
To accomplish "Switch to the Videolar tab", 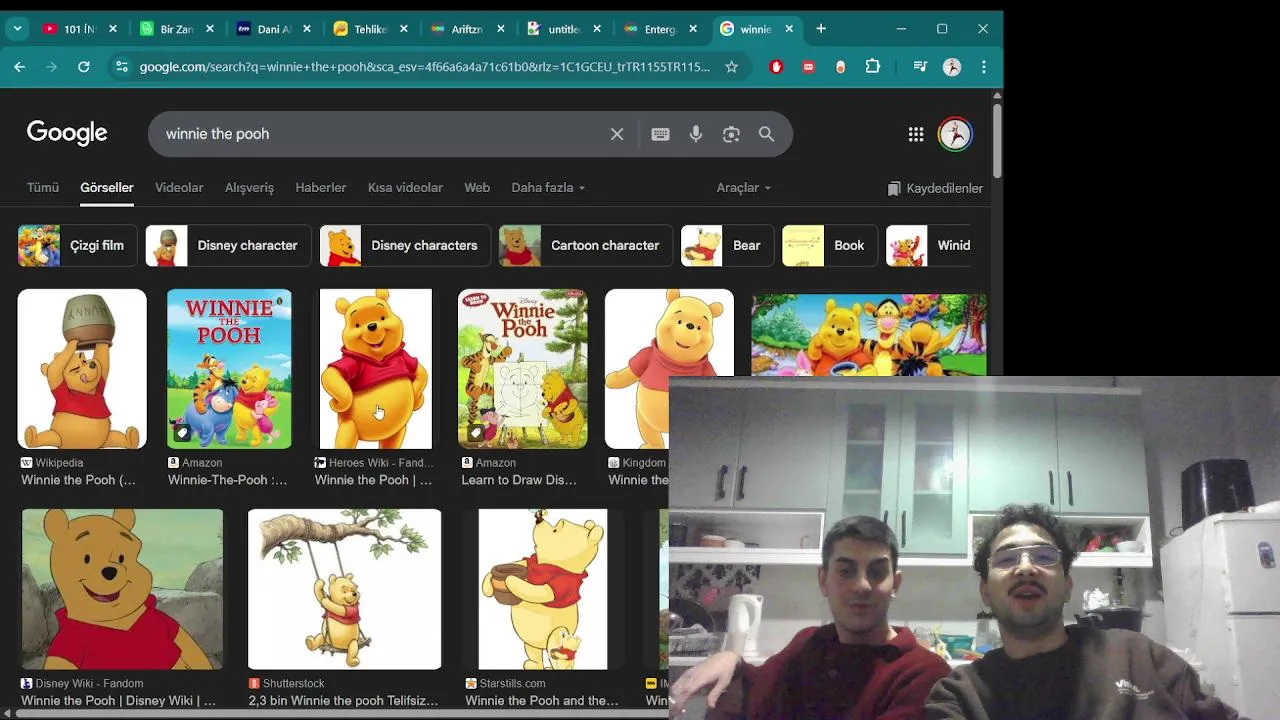I will pos(179,188).
